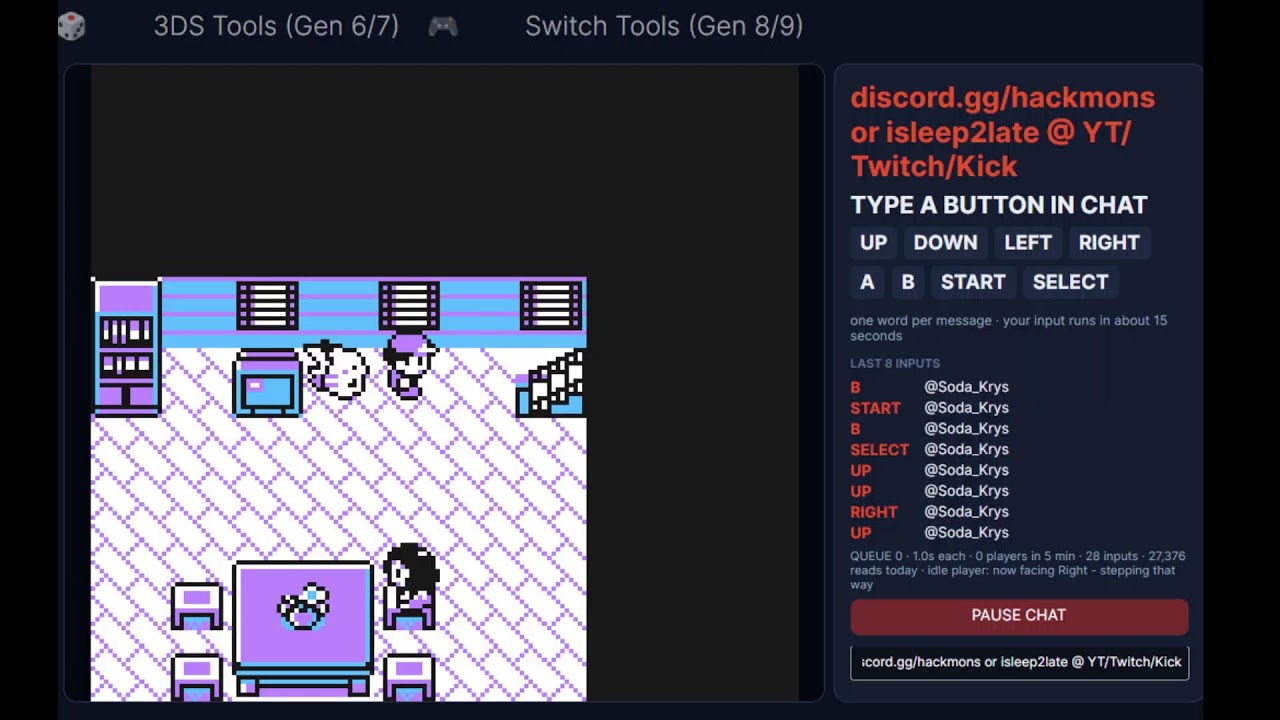Click the 'one word per message' hint text

click(x=1008, y=328)
